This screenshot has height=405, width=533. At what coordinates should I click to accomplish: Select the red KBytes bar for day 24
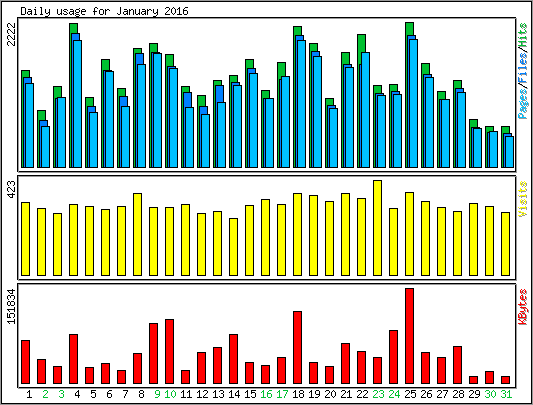click(x=393, y=357)
